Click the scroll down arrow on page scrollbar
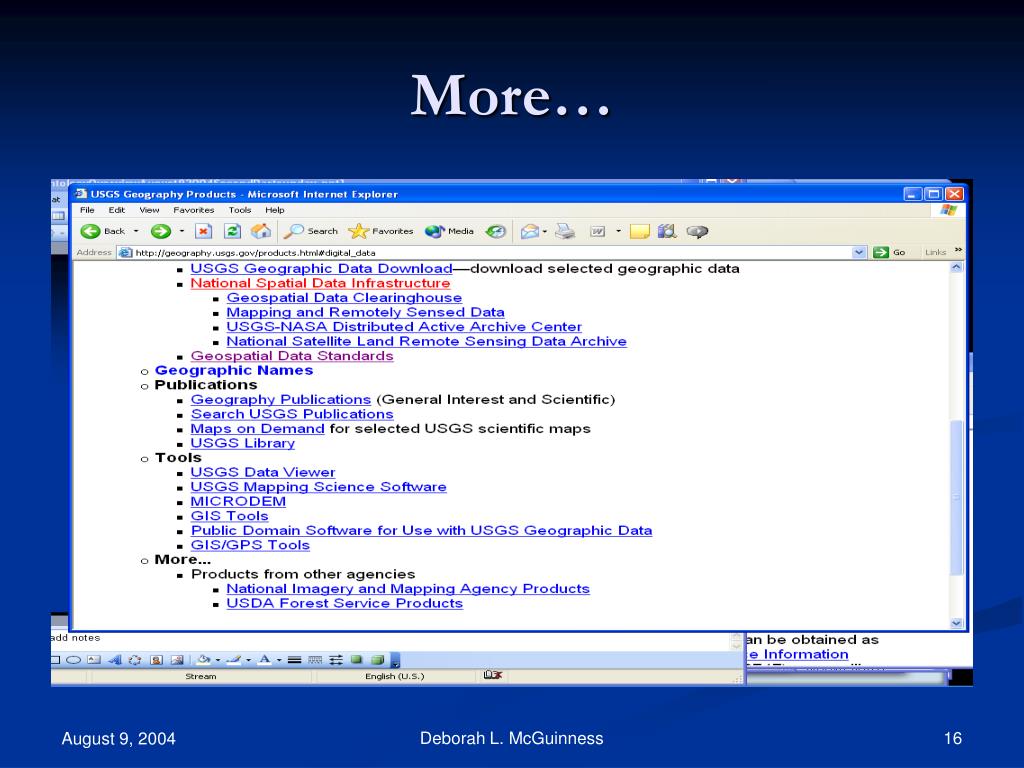The height and width of the screenshot is (768, 1024). point(957,623)
